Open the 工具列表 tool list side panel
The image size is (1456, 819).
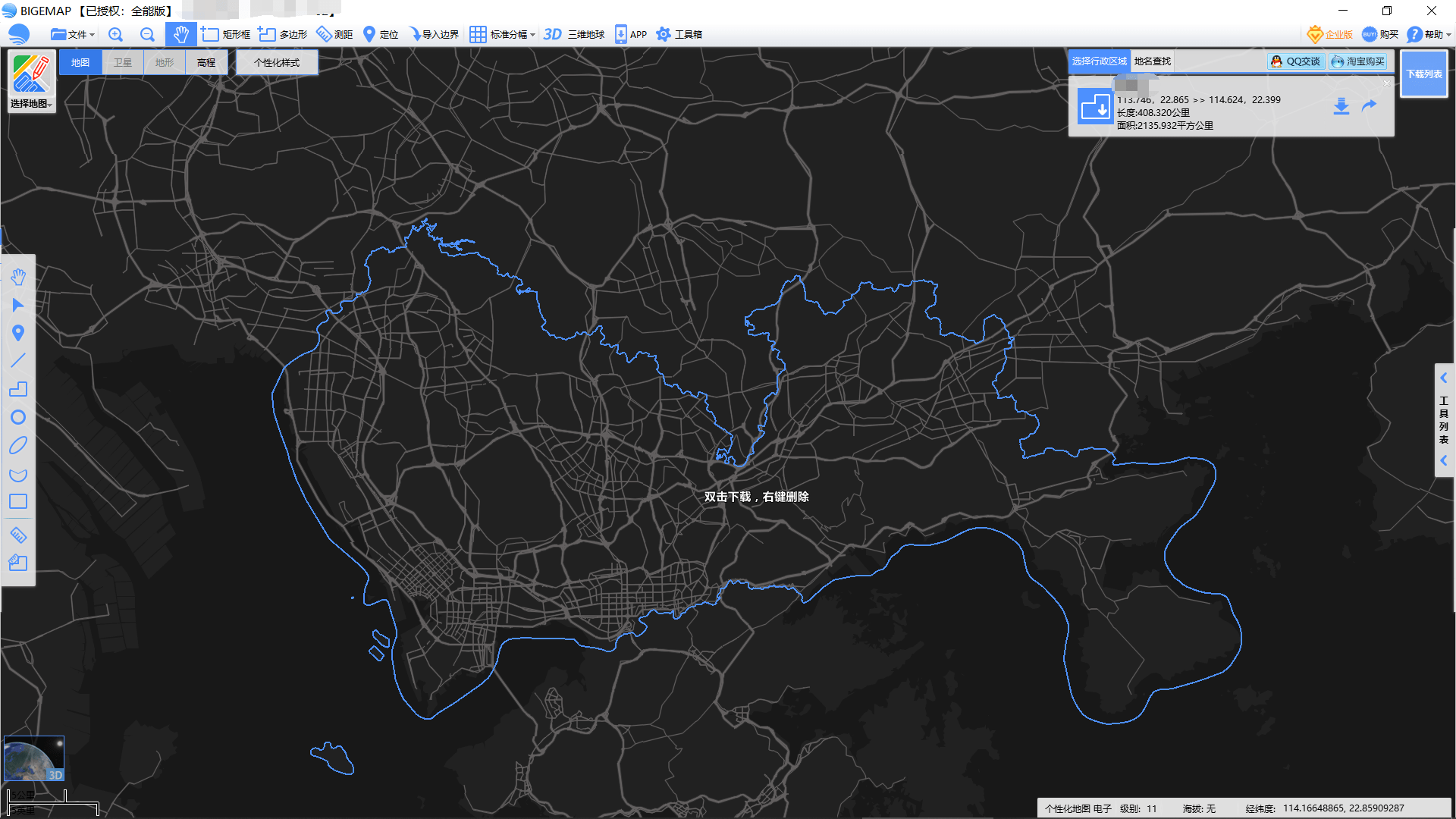(1444, 419)
